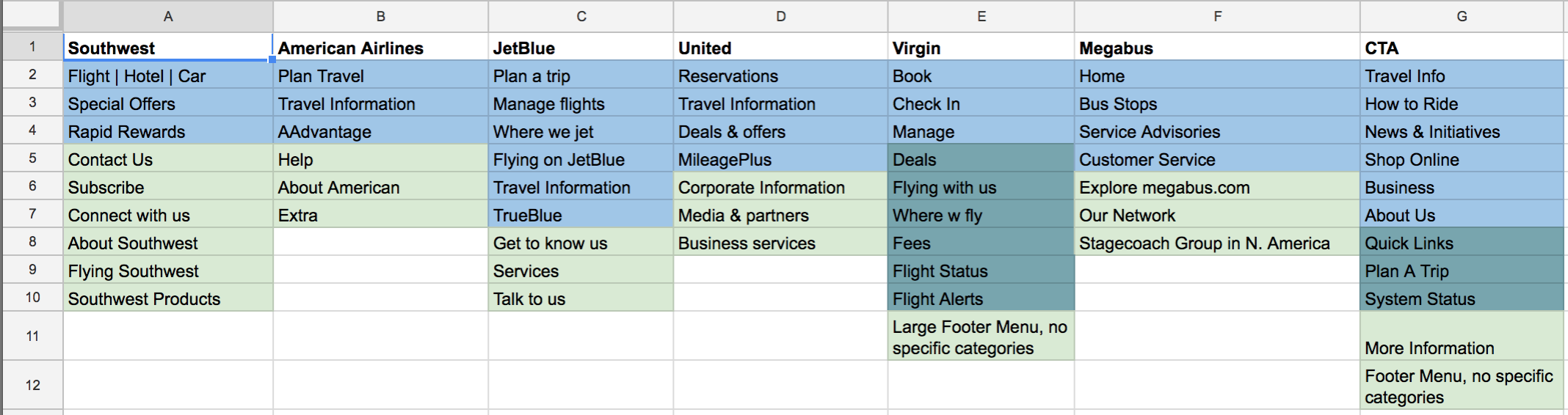The height and width of the screenshot is (415, 1568).
Task: Click the TrueBlue cell
Action: (x=581, y=215)
